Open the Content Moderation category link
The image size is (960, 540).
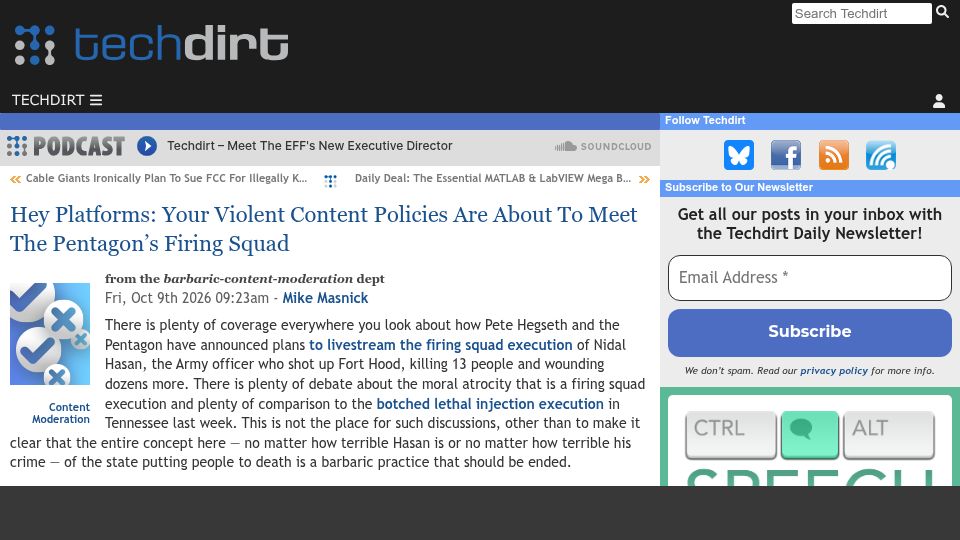(x=61, y=413)
